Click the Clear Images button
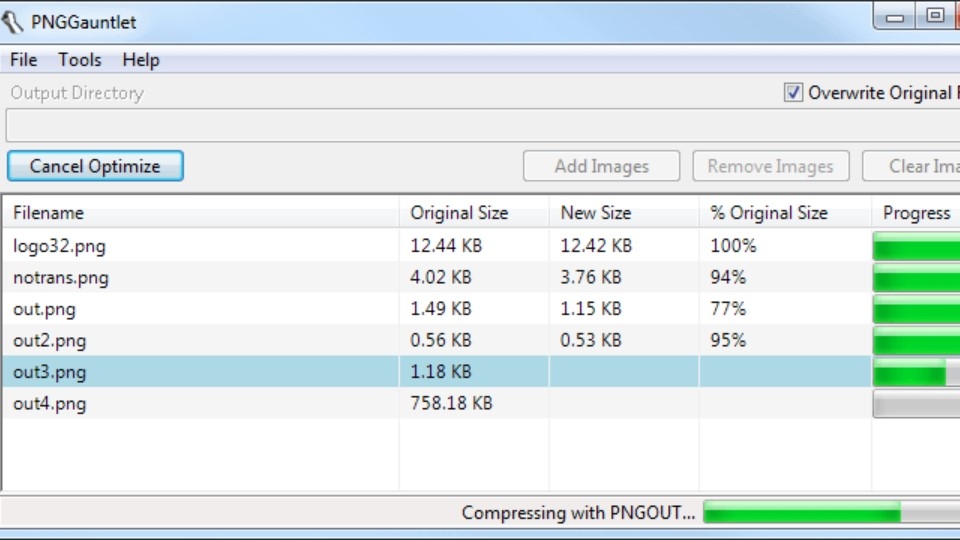Image resolution: width=960 pixels, height=540 pixels. tap(912, 166)
